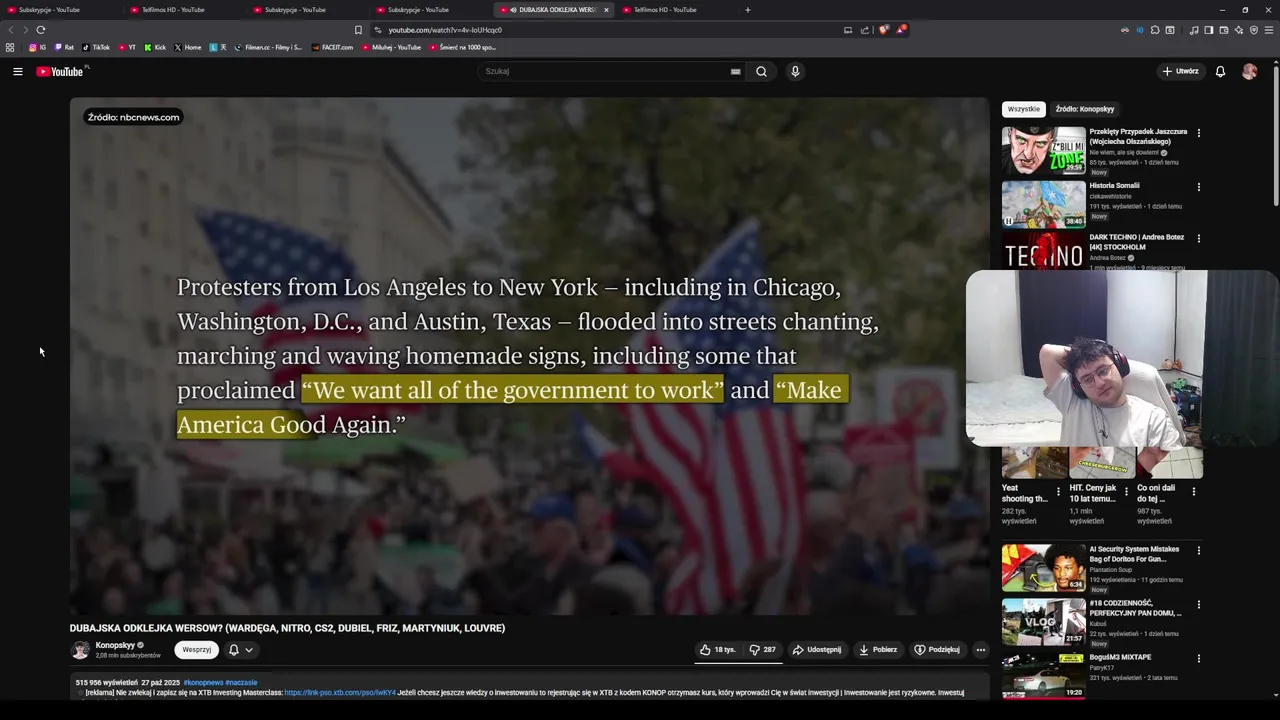This screenshot has width=1280, height=720.
Task: Toggle the browser sidebar panel icon
Action: [1209, 30]
